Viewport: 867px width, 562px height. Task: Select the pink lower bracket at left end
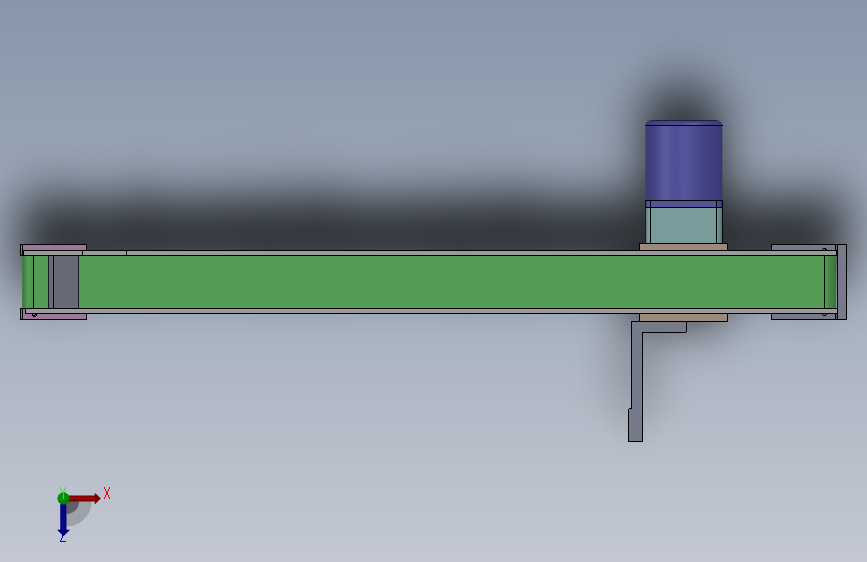click(x=54, y=316)
